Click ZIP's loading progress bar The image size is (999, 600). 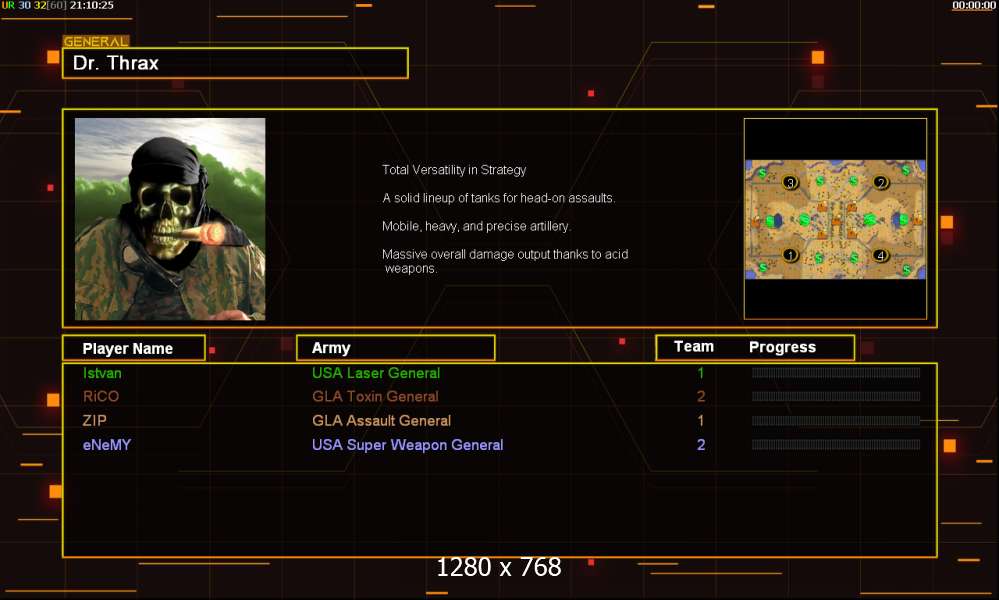point(836,420)
